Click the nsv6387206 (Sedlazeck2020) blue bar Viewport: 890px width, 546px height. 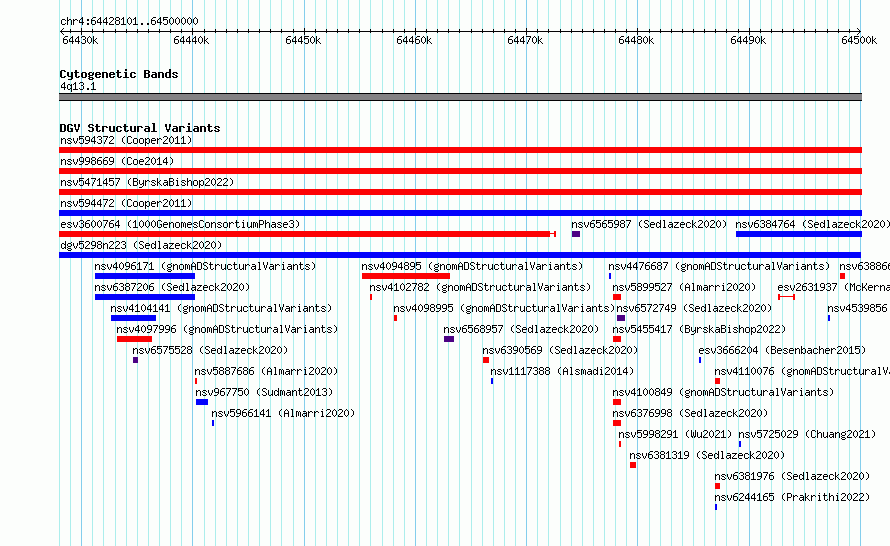145,297
